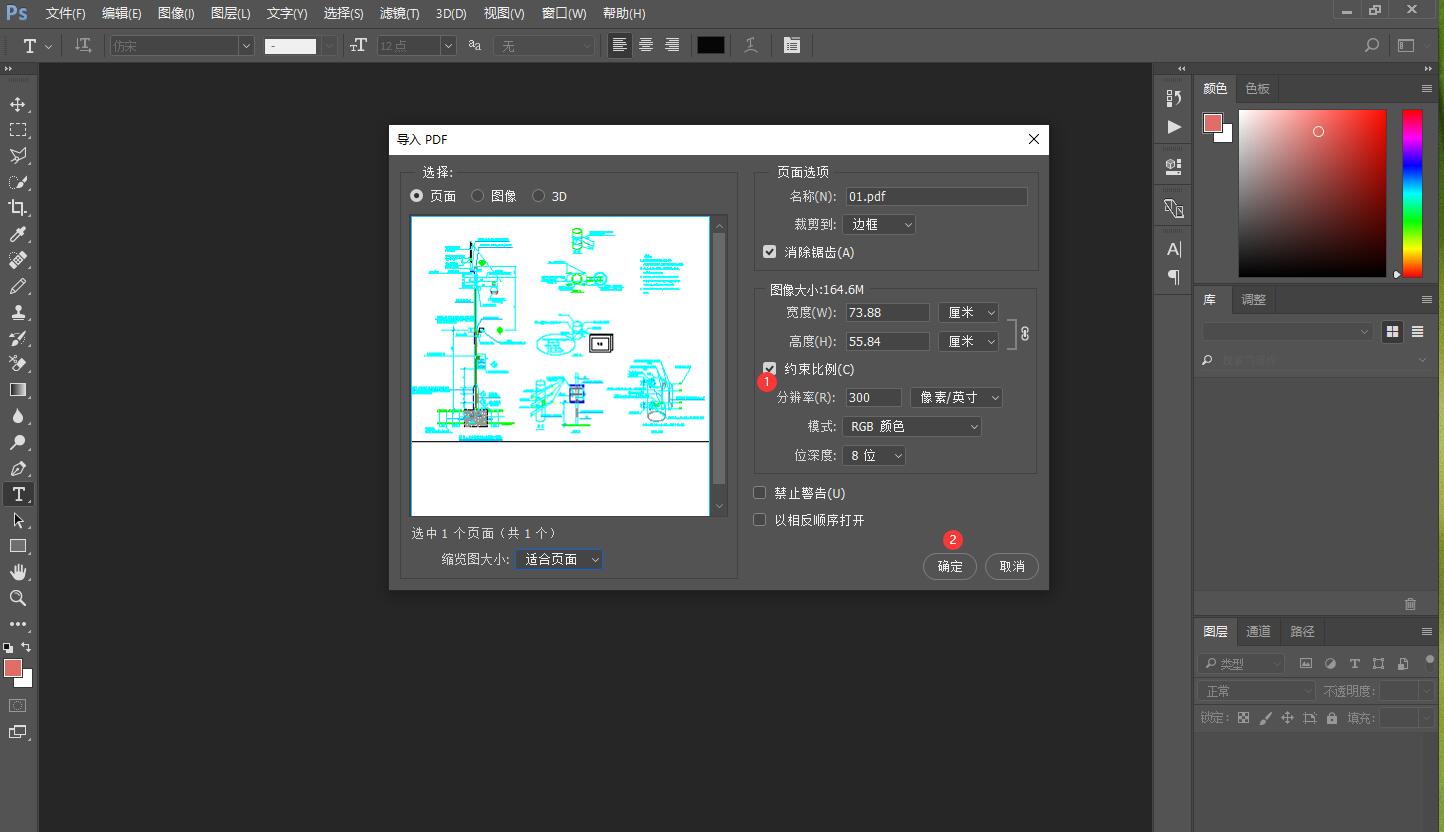This screenshot has width=1444, height=832.
Task: Open the 裁剪到 dropdown
Action: (879, 225)
